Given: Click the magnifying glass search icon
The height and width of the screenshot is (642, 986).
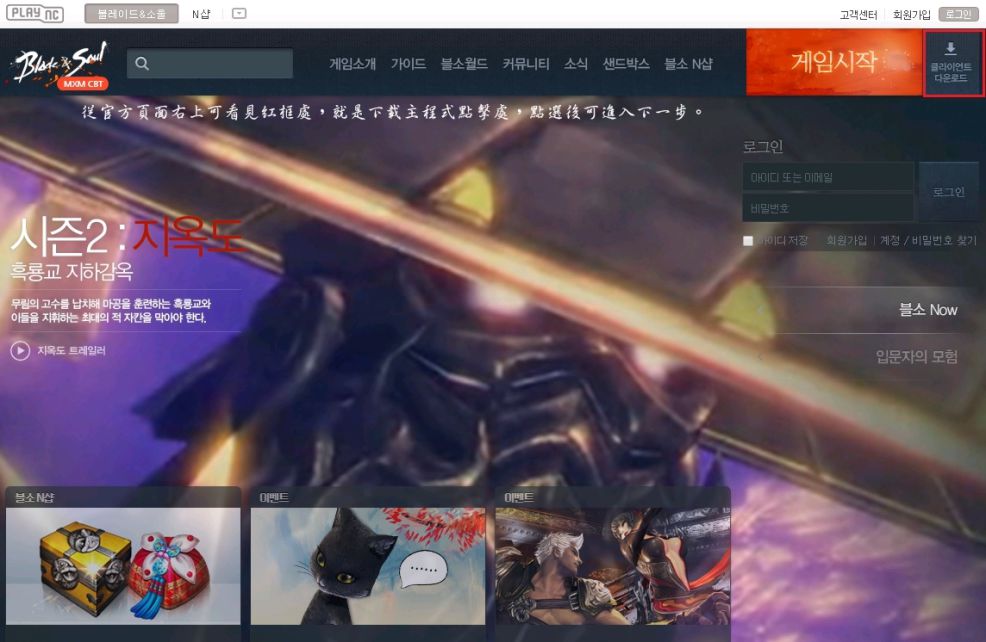Looking at the screenshot, I should [142, 63].
